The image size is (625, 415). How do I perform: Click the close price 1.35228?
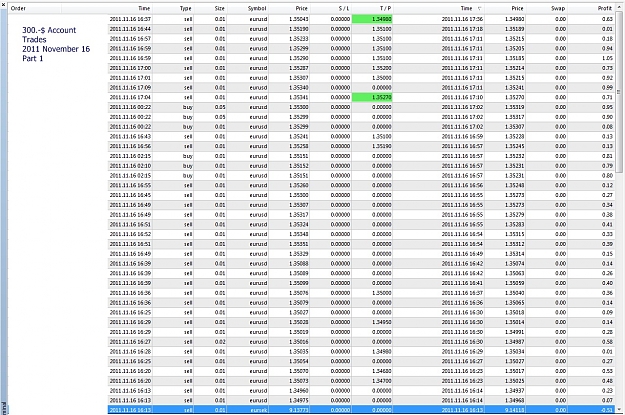(515, 136)
